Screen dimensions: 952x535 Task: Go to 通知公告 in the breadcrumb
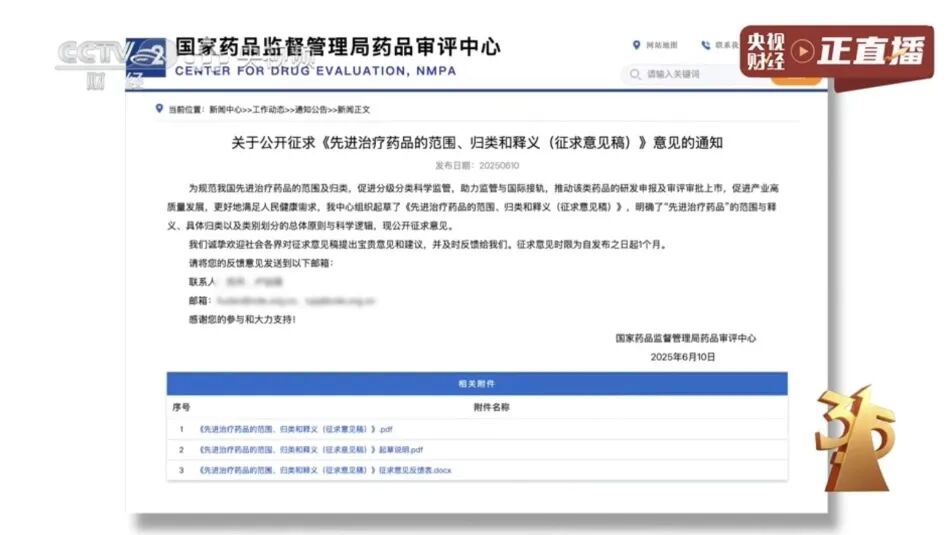pyautogui.click(x=311, y=110)
